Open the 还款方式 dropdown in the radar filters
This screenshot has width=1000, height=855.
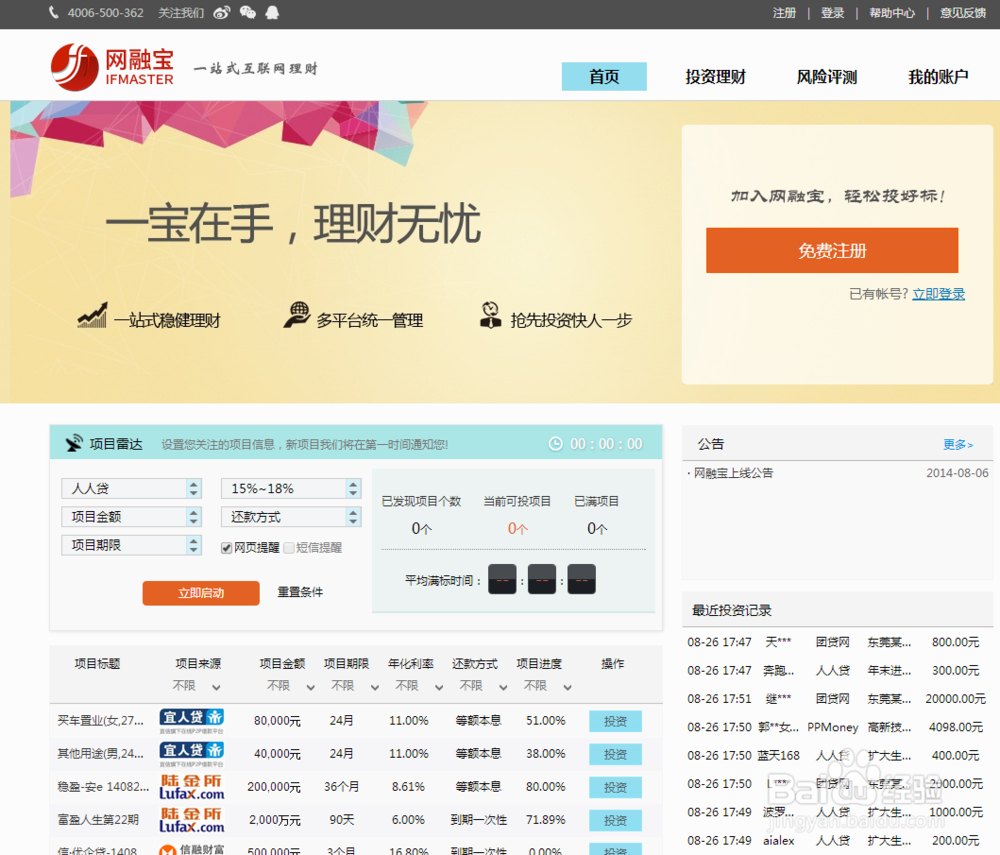[x=290, y=517]
